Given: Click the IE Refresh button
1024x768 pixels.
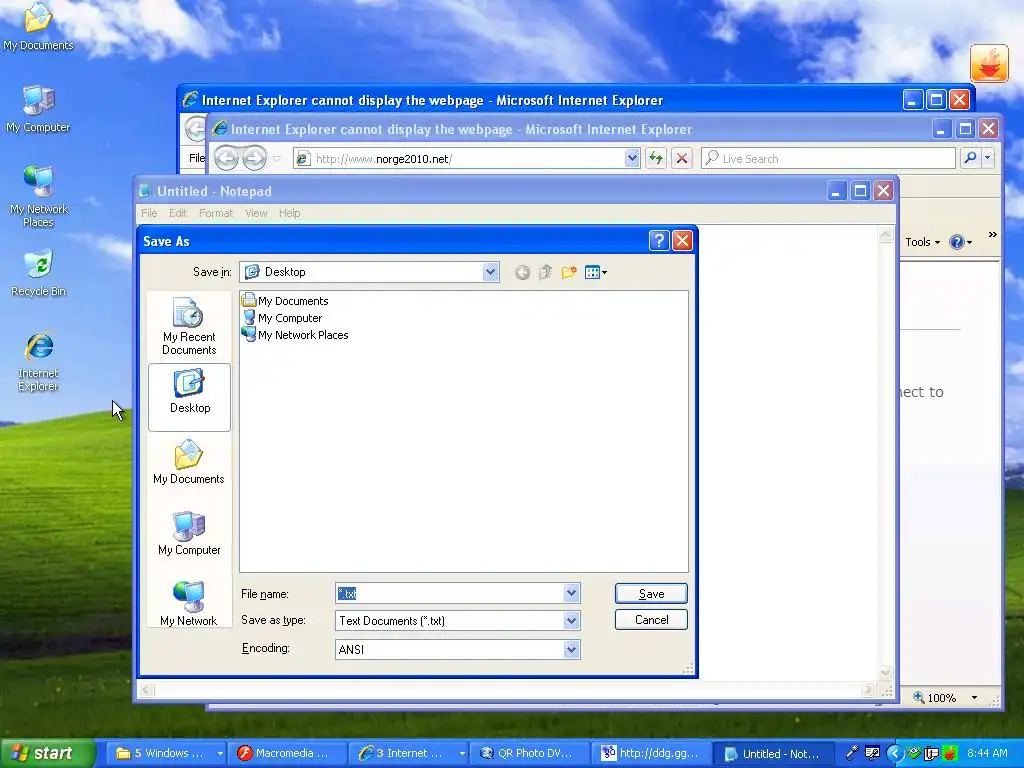Looking at the screenshot, I should tap(656, 158).
